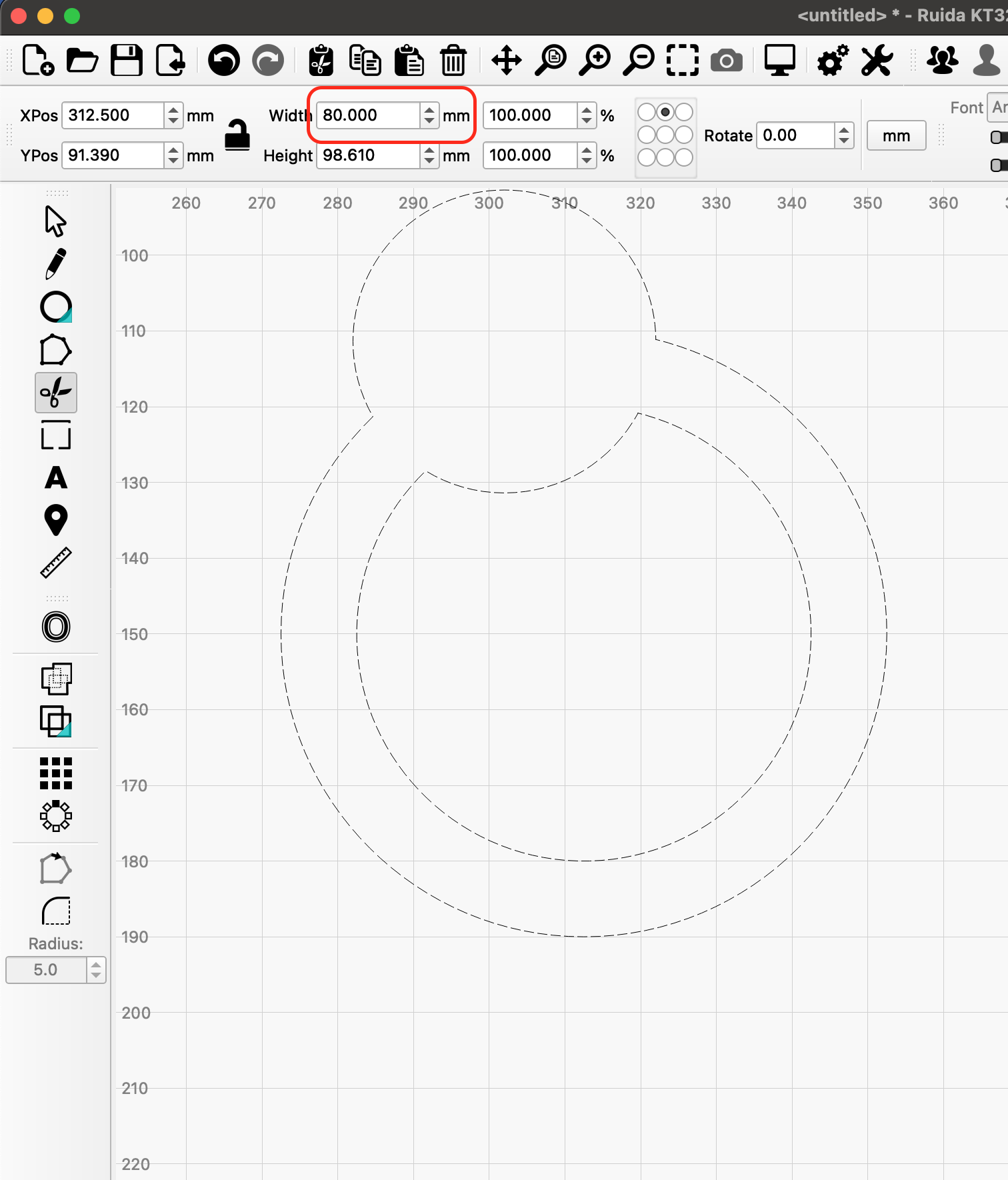Adjust the Rotate field stepper
Screen dimensions: 1008x1180
click(x=844, y=135)
